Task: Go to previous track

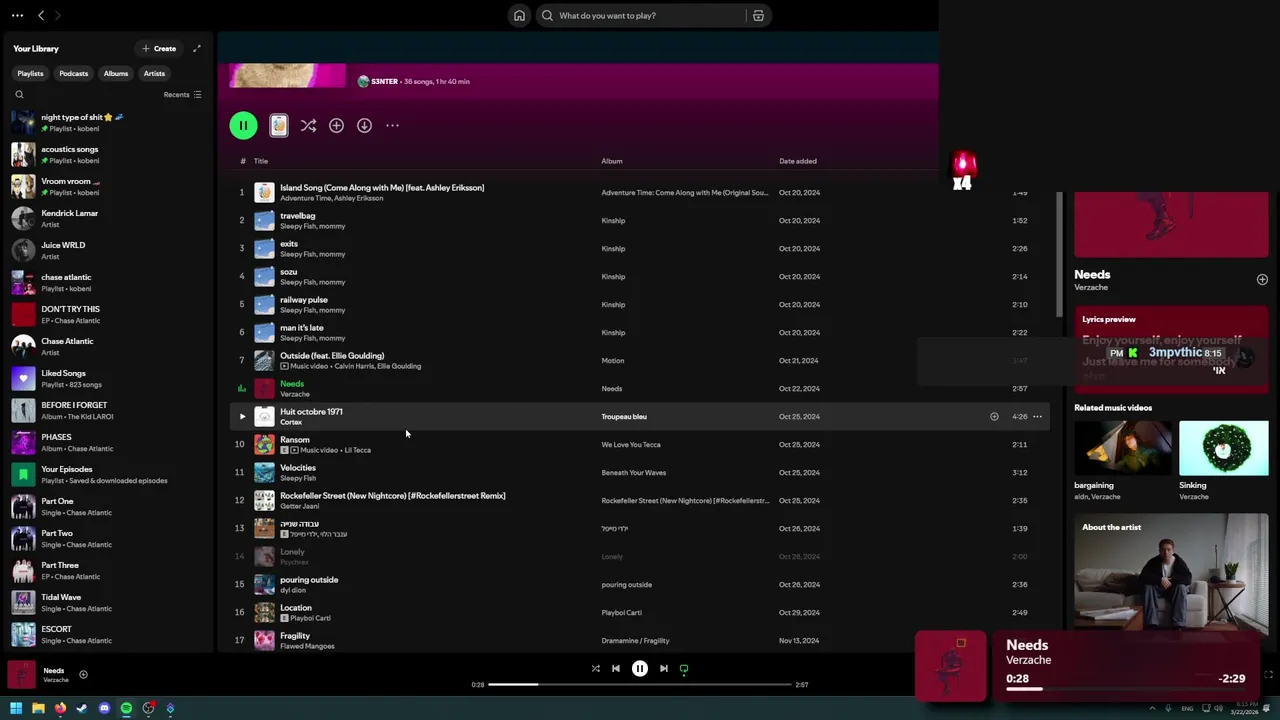Action: [616, 669]
